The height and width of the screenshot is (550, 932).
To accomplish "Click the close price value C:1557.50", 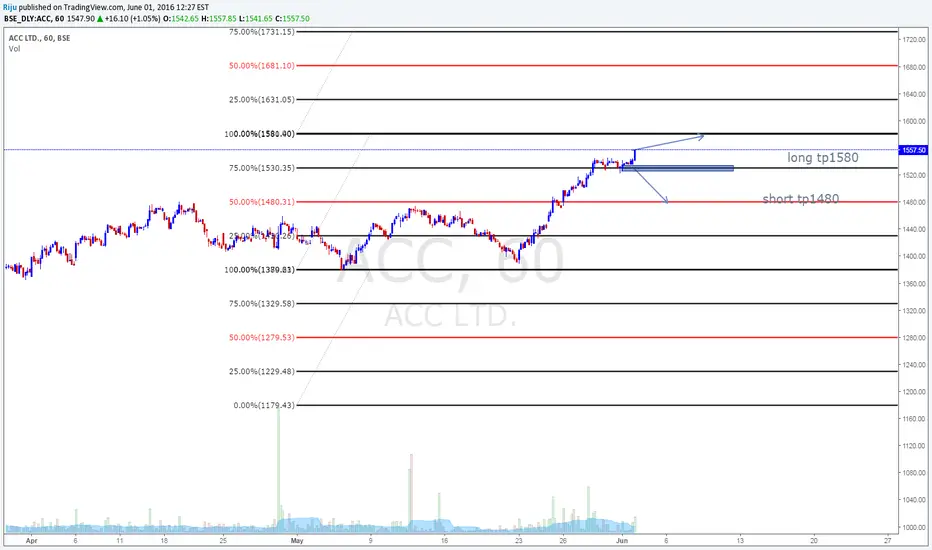I will coord(292,18).
